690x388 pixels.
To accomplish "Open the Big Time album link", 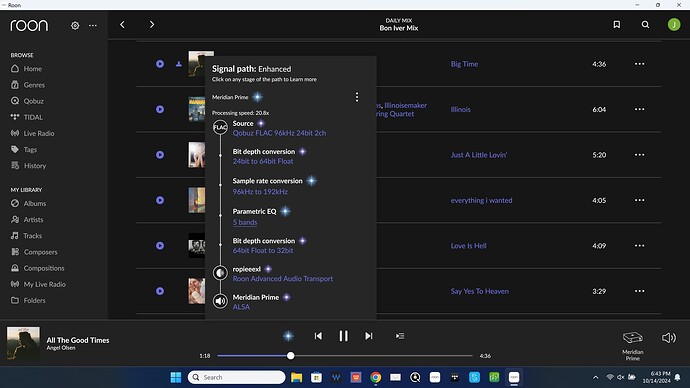I will [x=464, y=64].
